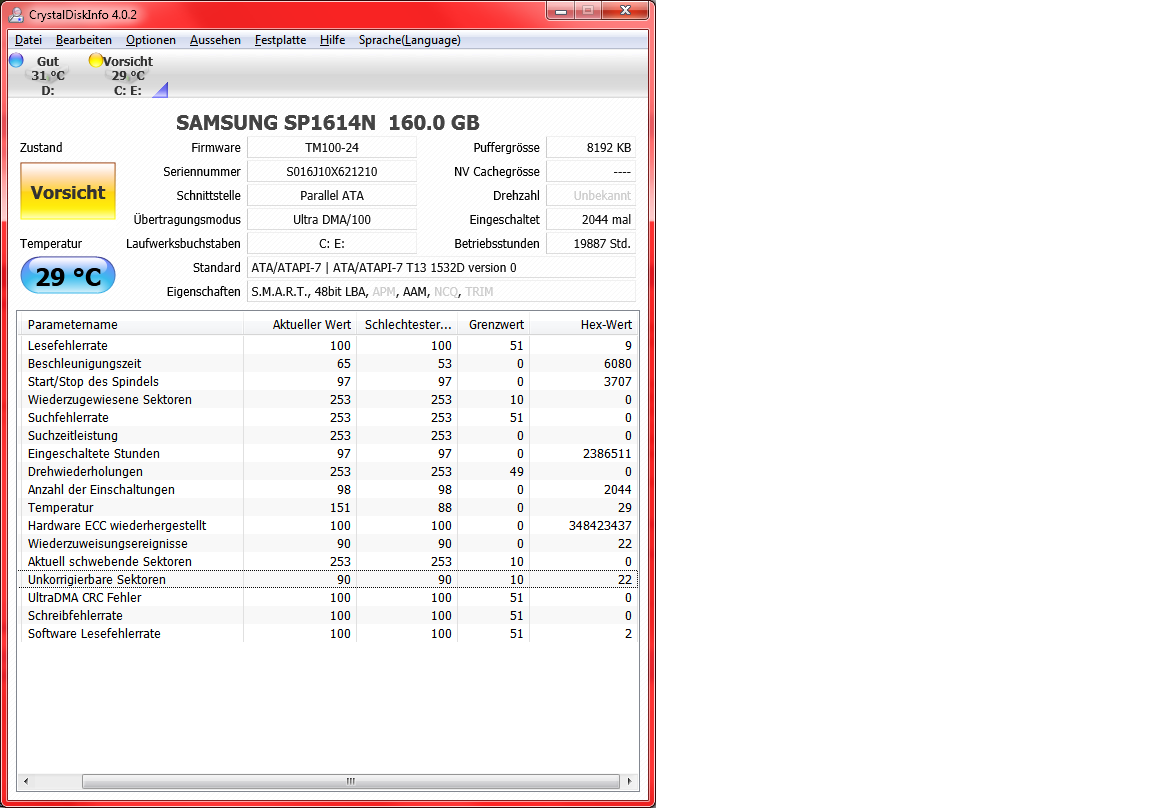1152x808 pixels.
Task: Select the Unkorrigierbare Sektoren row
Action: (x=328, y=580)
